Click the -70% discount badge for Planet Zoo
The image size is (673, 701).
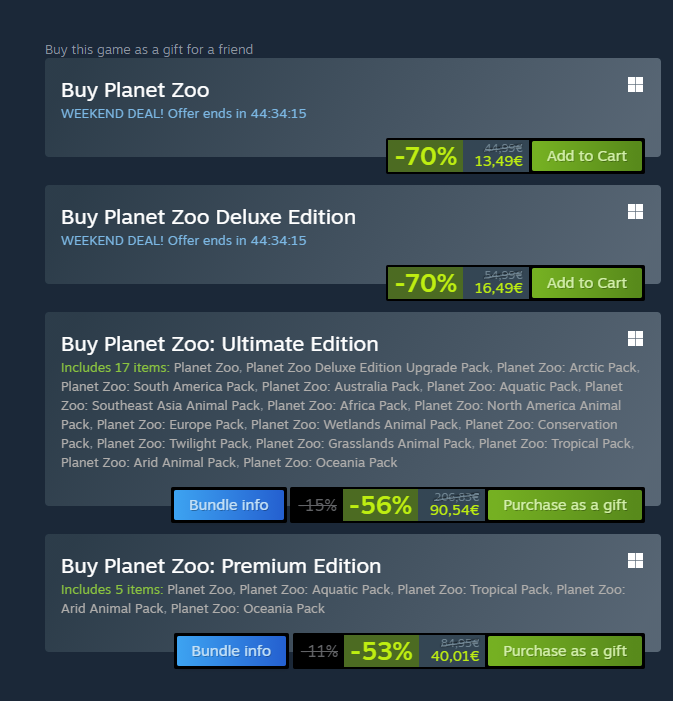click(425, 156)
